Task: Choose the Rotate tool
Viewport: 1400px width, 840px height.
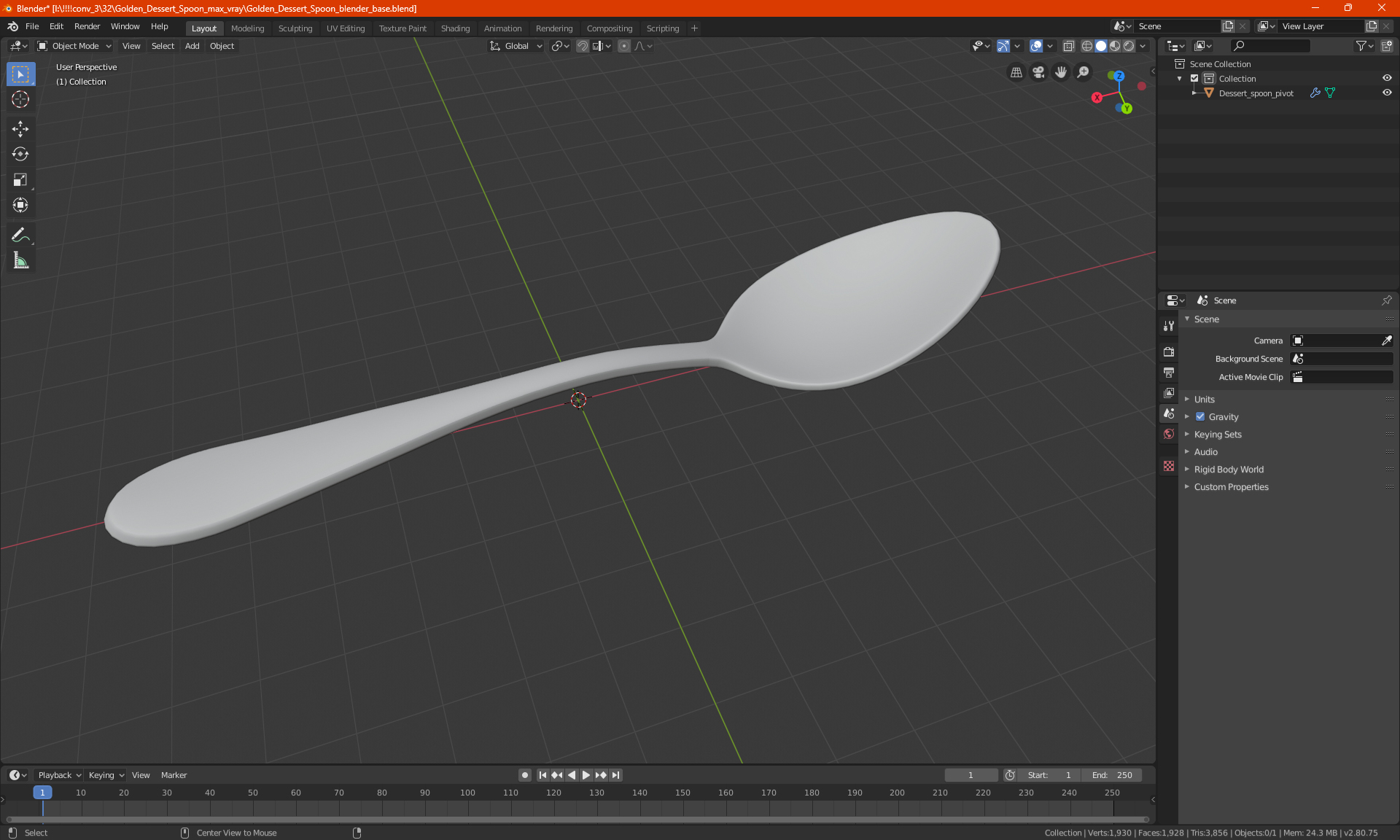Action: point(20,154)
